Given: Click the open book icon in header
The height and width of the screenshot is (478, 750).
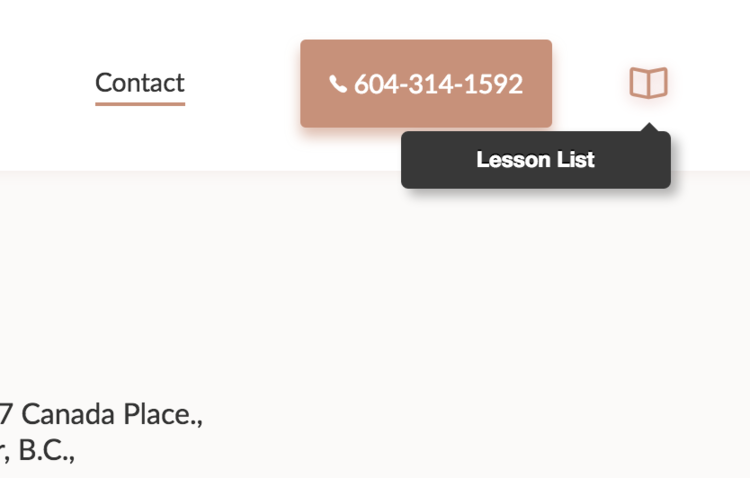Looking at the screenshot, I should [648, 83].
